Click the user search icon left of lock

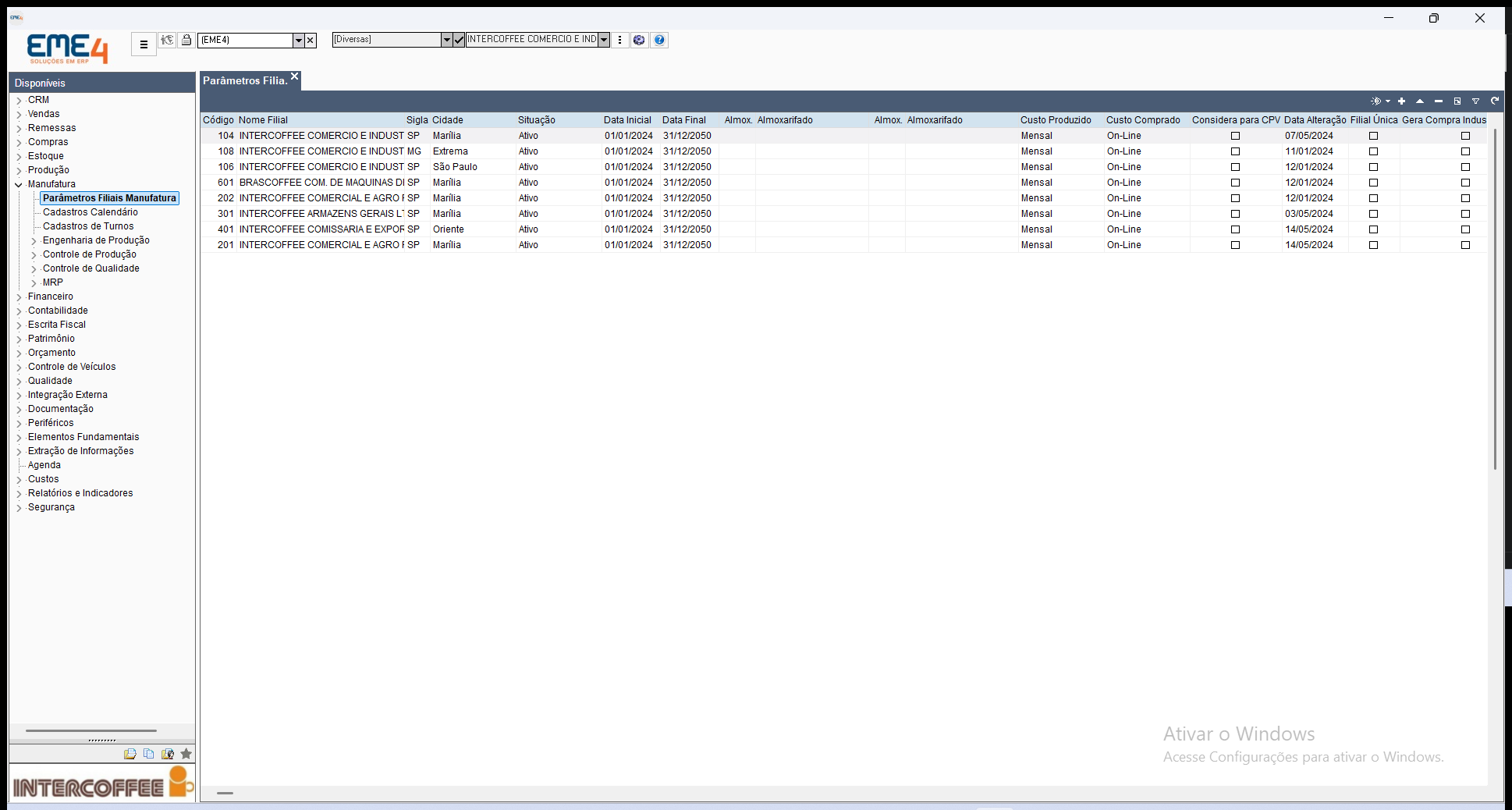click(x=167, y=40)
